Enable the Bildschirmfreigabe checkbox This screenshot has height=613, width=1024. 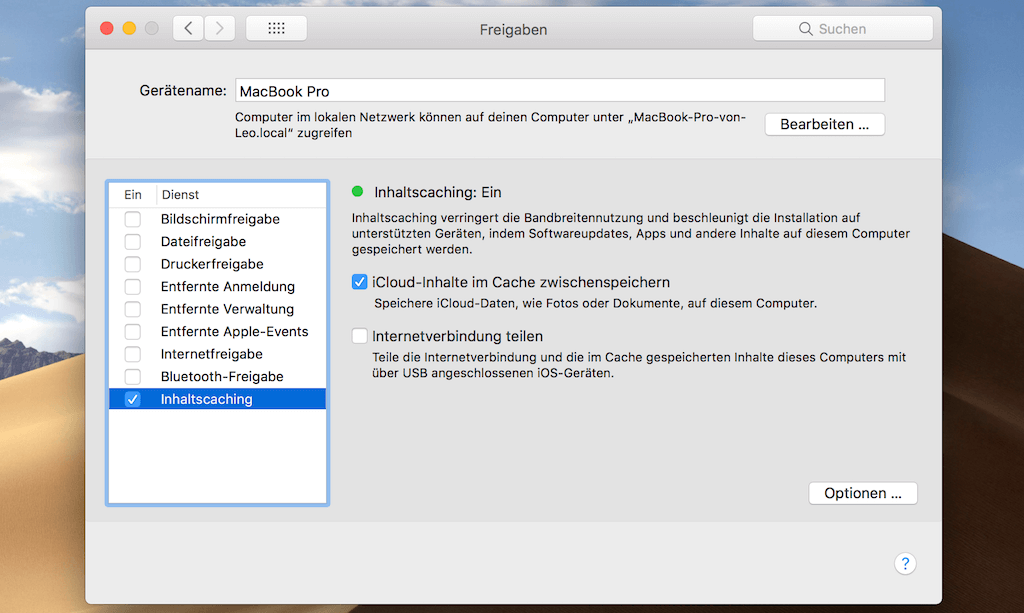pos(133,219)
